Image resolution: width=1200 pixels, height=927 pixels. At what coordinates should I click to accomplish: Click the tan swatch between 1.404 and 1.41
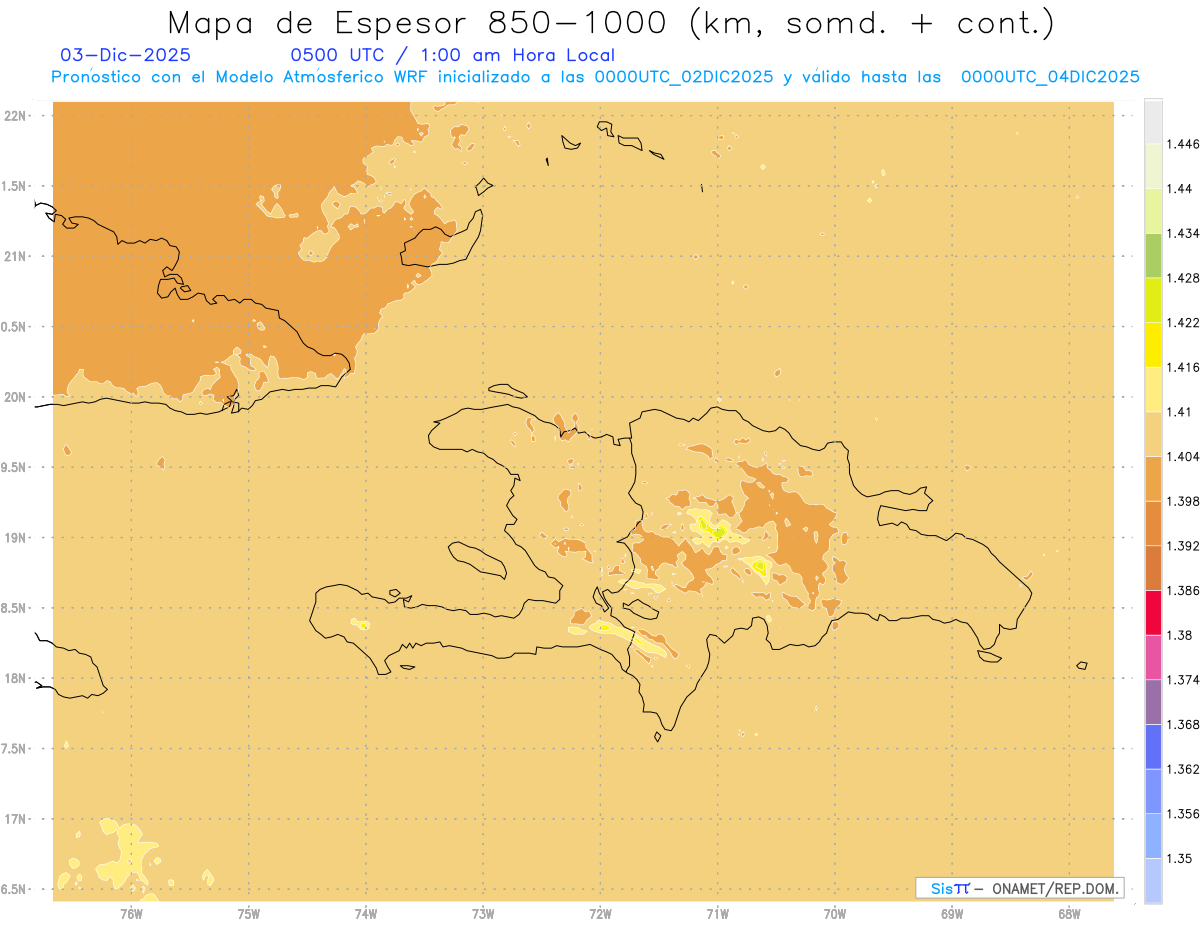1153,433
